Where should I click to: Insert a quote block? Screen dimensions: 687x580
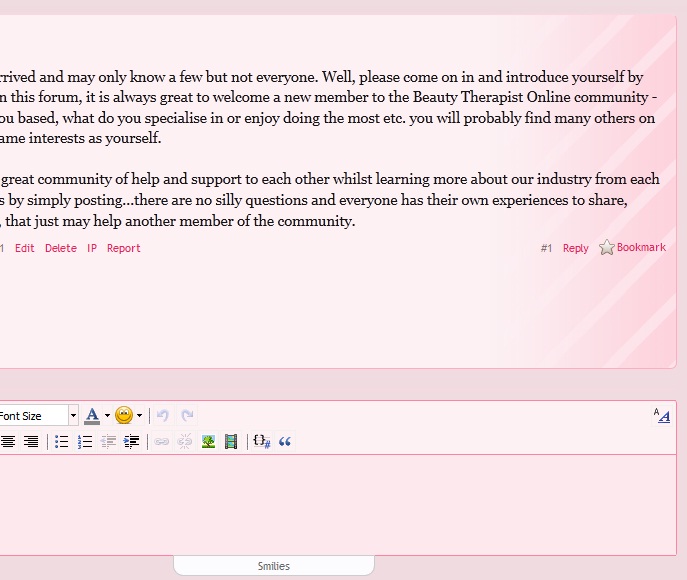tap(285, 442)
